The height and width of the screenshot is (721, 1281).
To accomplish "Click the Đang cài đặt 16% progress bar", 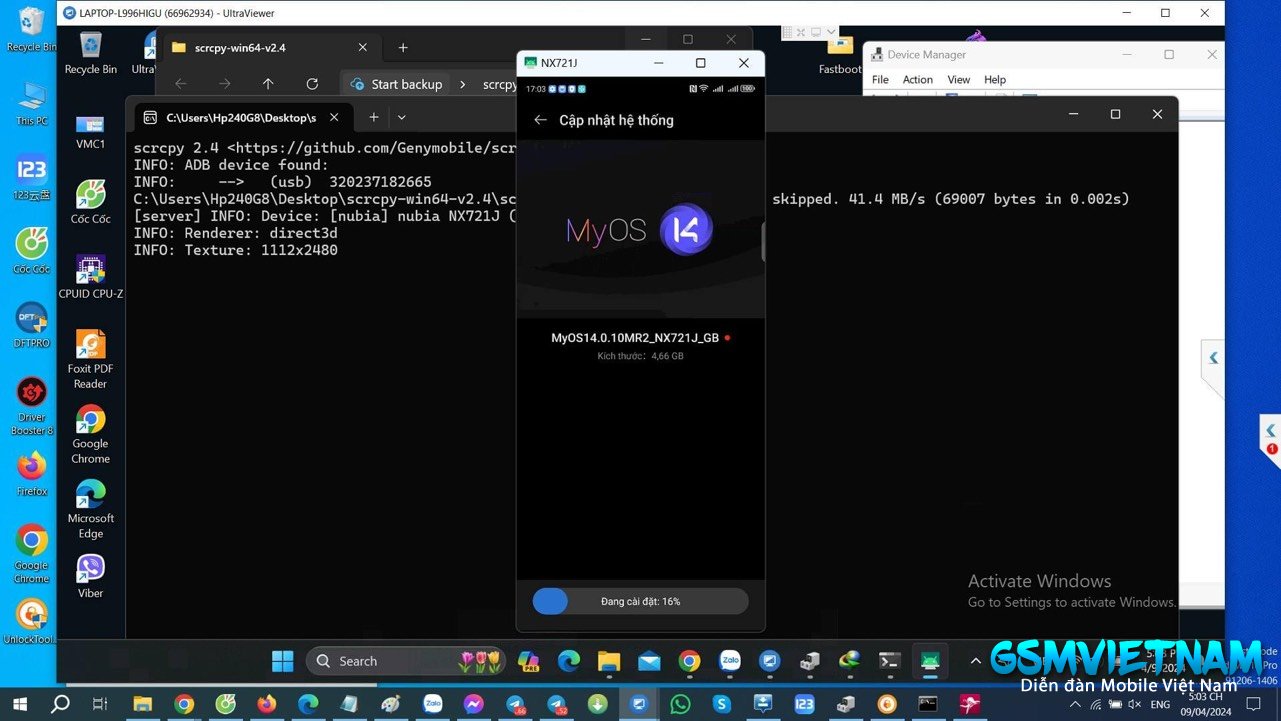I will point(640,601).
